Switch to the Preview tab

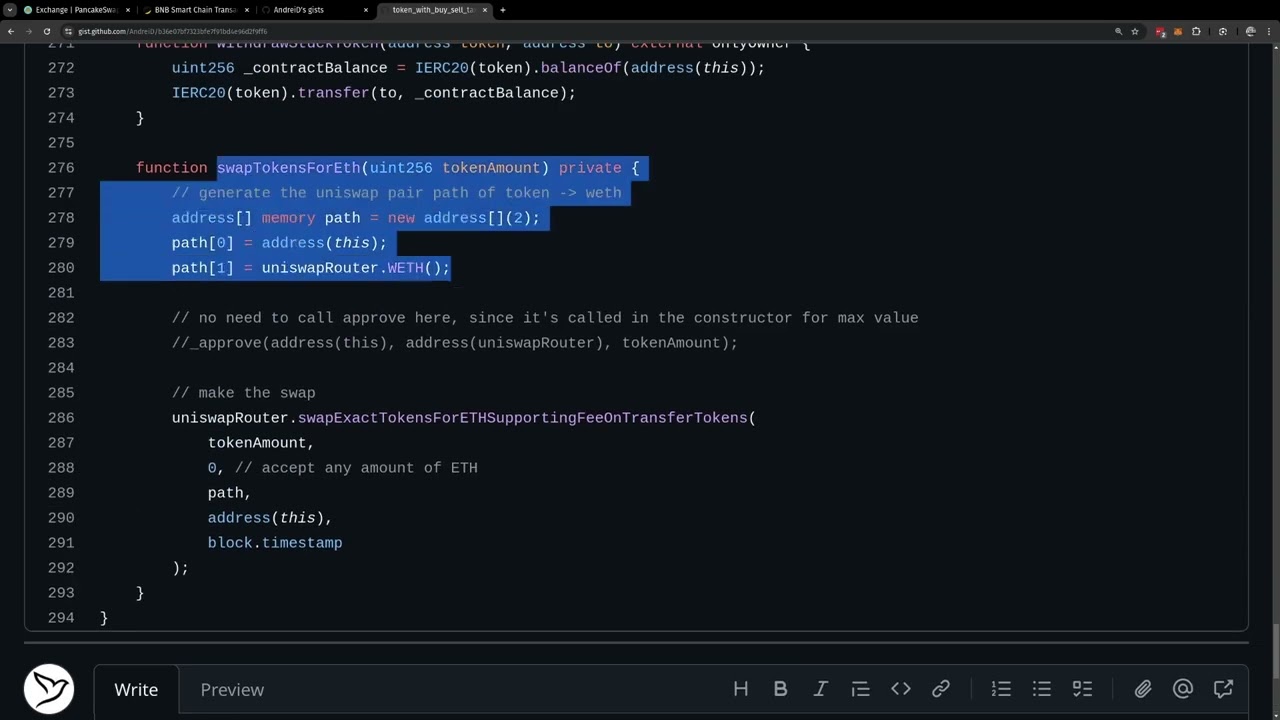pos(232,690)
